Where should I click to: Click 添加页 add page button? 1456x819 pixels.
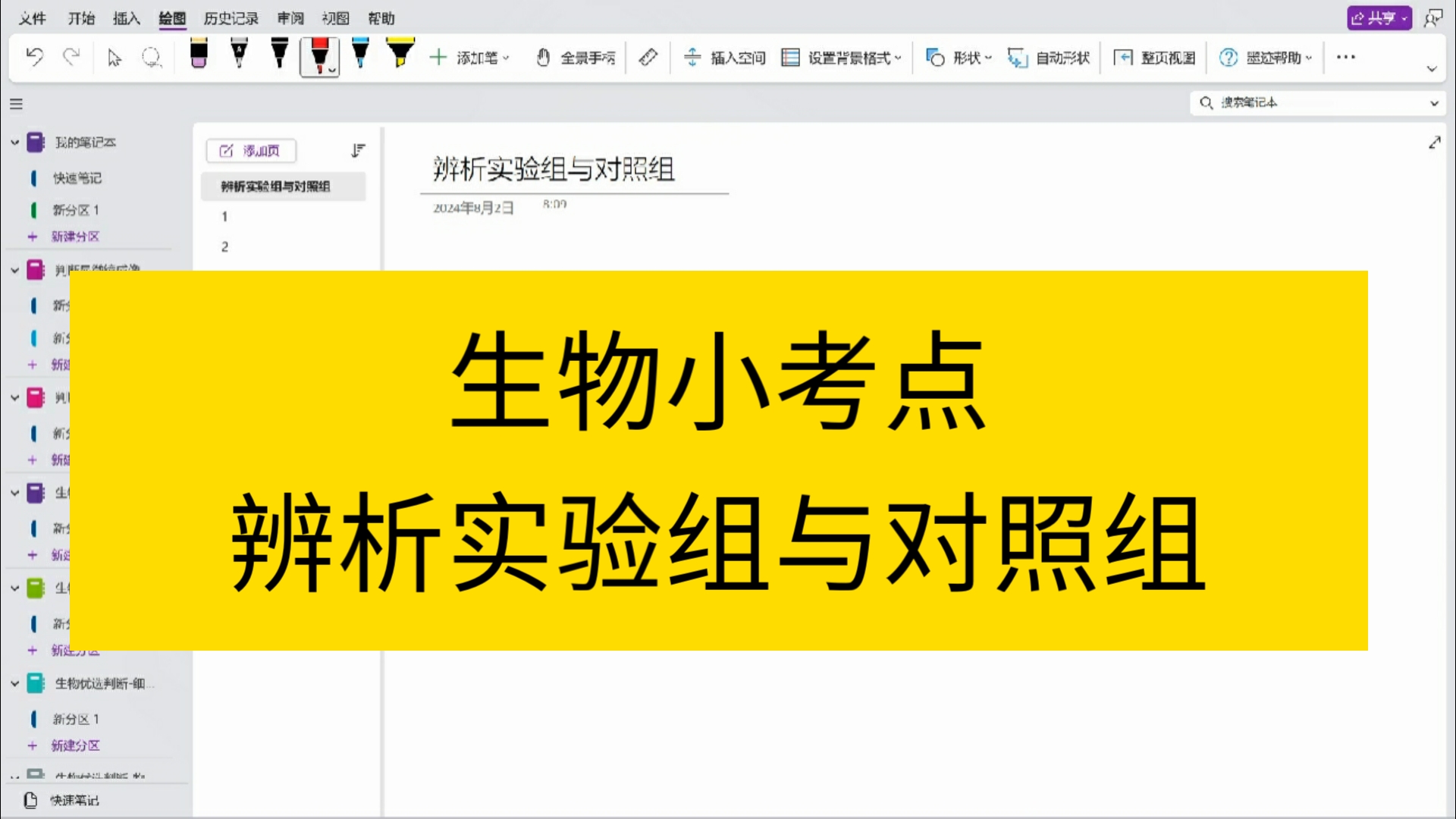[251, 151]
